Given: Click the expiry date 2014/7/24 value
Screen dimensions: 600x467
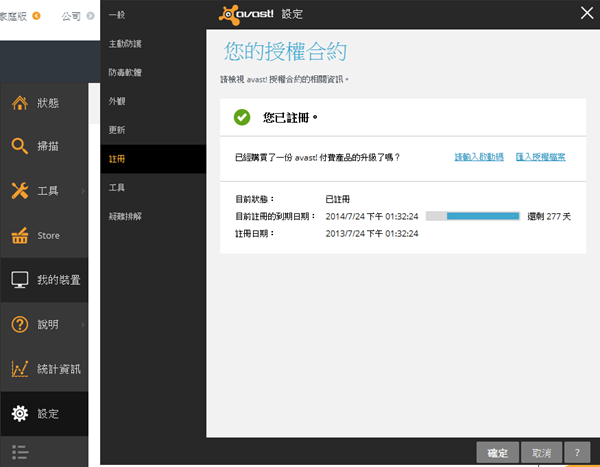Looking at the screenshot, I should tap(372, 216).
